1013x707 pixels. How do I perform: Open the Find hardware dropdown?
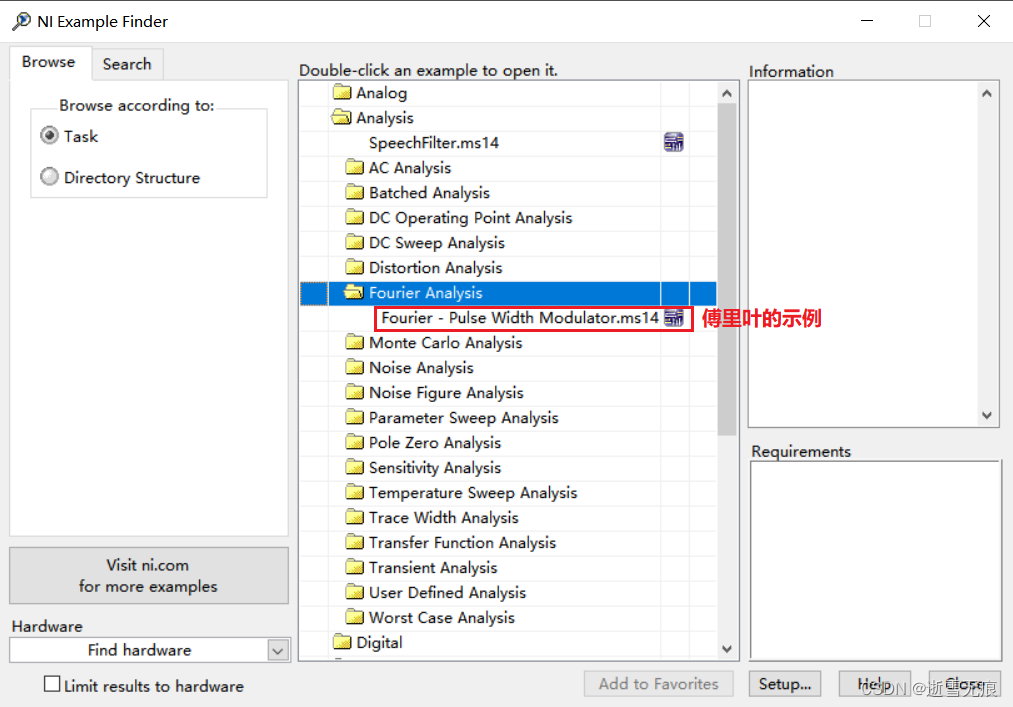pos(278,650)
